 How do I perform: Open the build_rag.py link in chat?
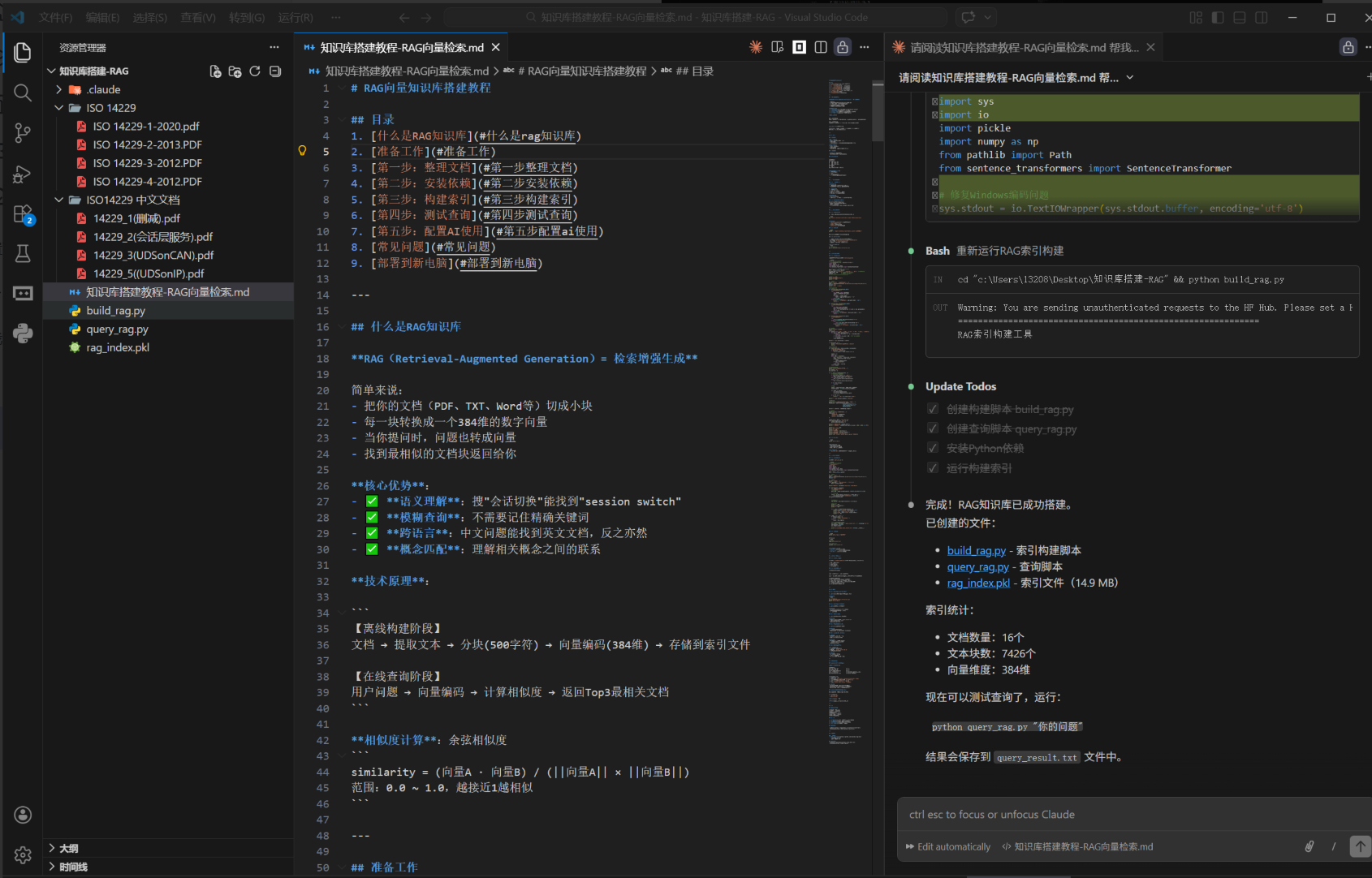[x=976, y=550]
